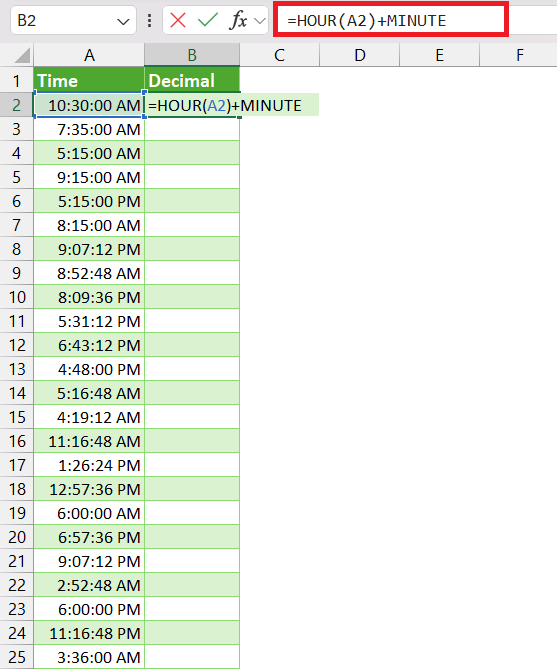Open the dropdown next to fx
This screenshot has width=557, height=669.
[260, 20]
